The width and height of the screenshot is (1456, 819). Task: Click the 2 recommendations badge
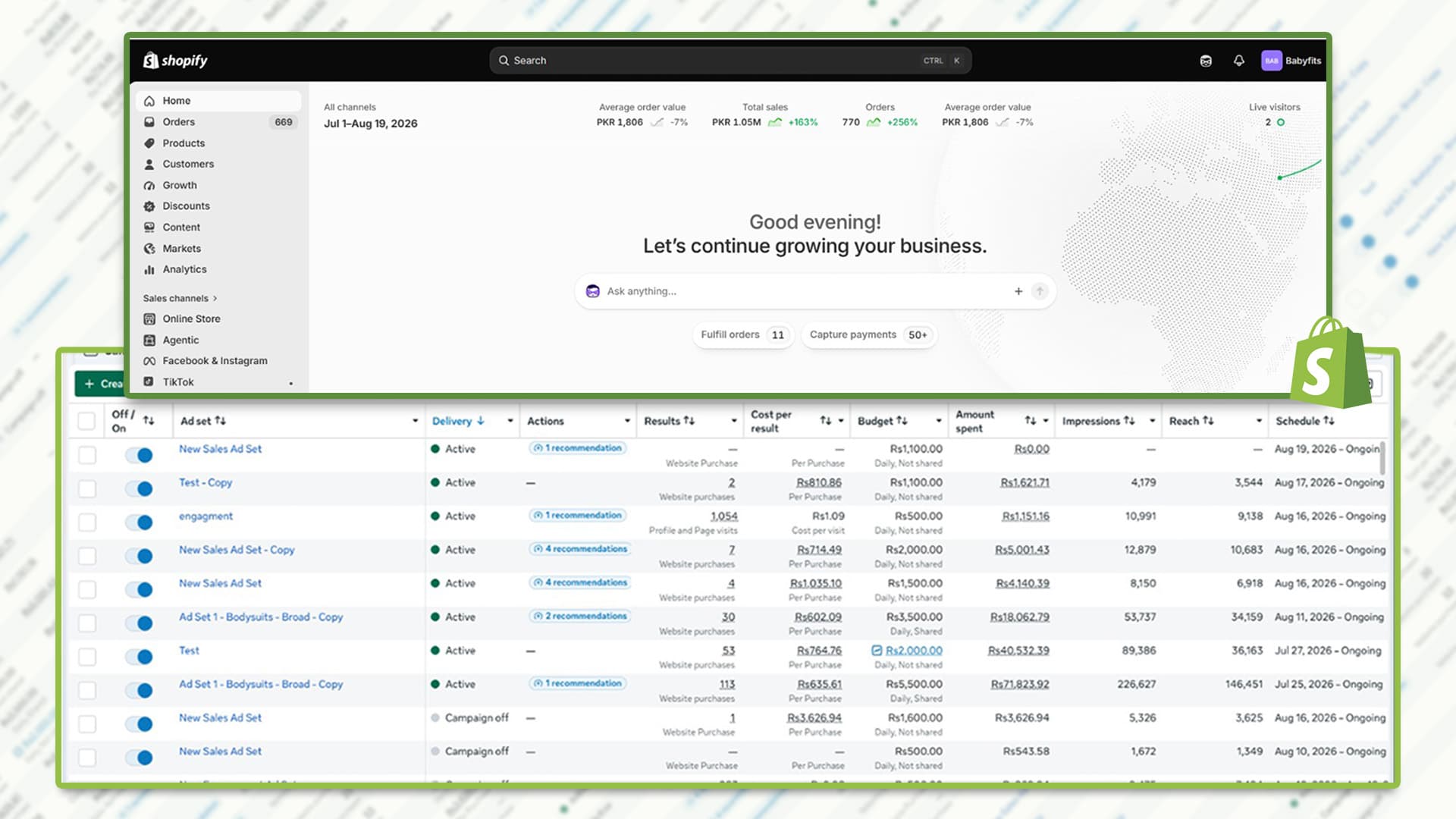click(580, 616)
